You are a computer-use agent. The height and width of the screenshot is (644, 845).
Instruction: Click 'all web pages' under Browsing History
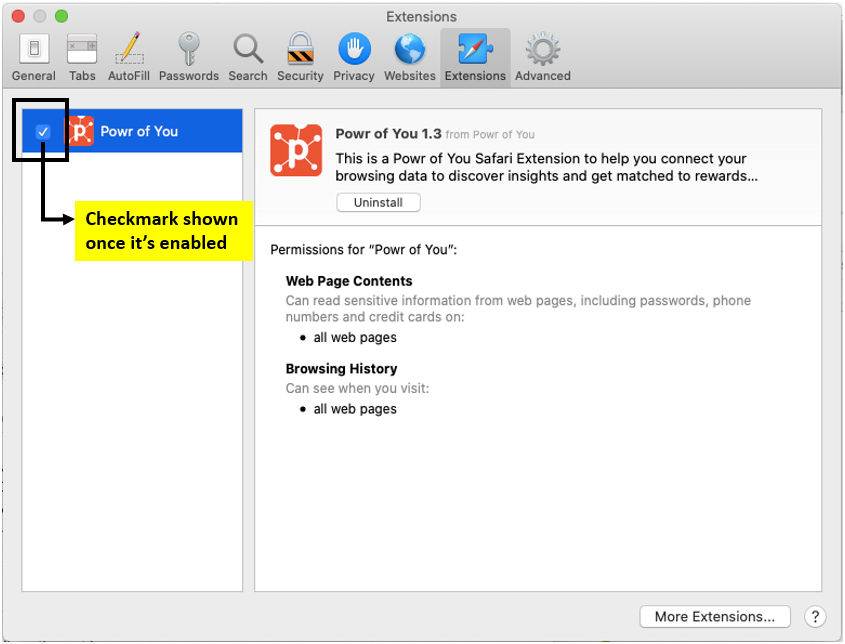click(x=355, y=410)
